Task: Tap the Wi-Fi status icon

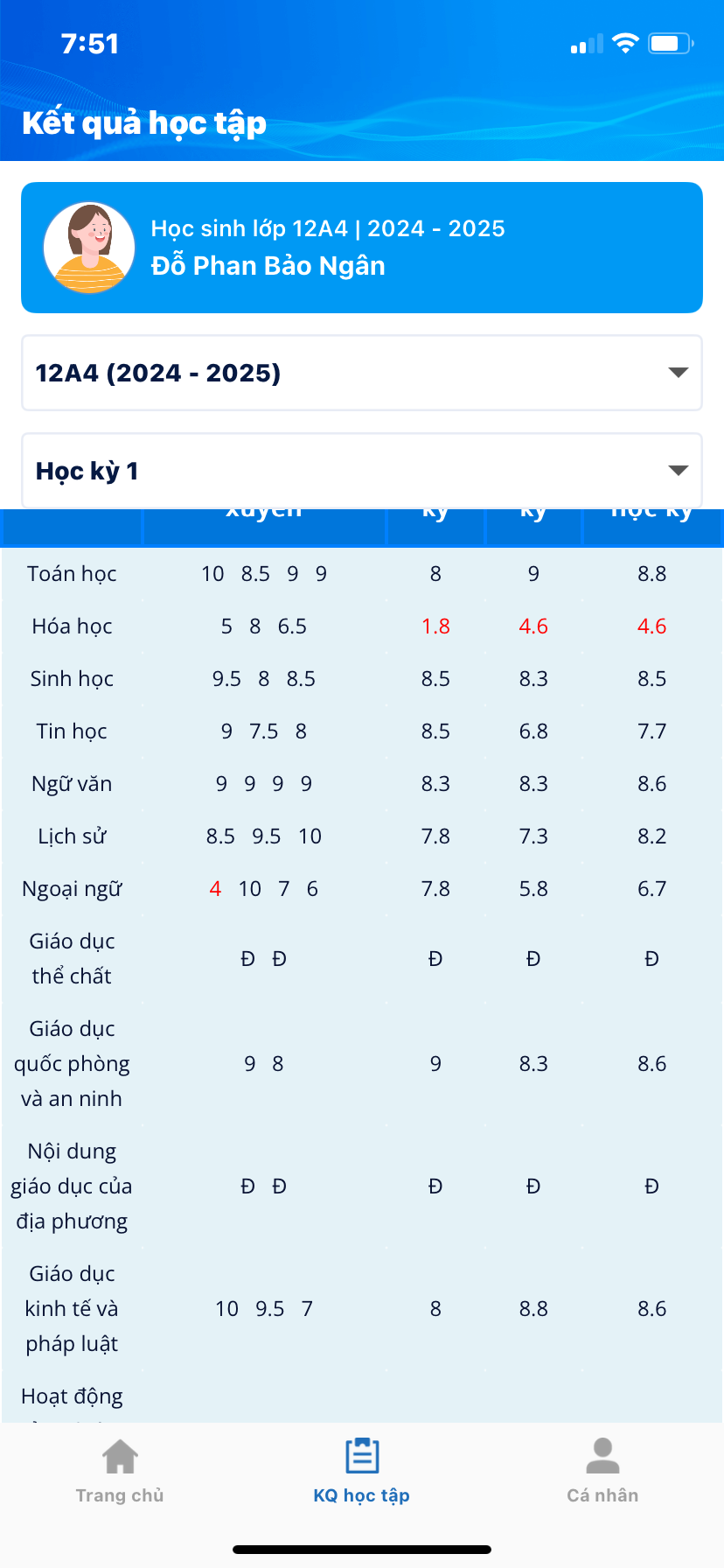Action: tap(625, 44)
